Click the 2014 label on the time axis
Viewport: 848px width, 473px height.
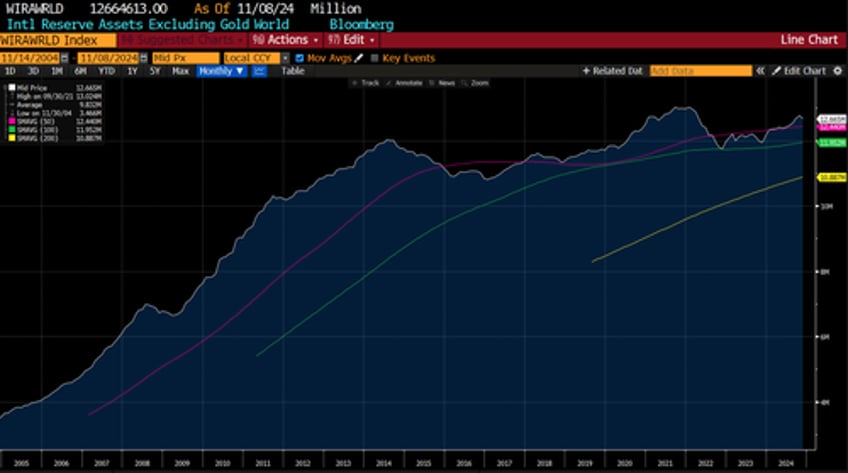pyautogui.click(x=383, y=463)
